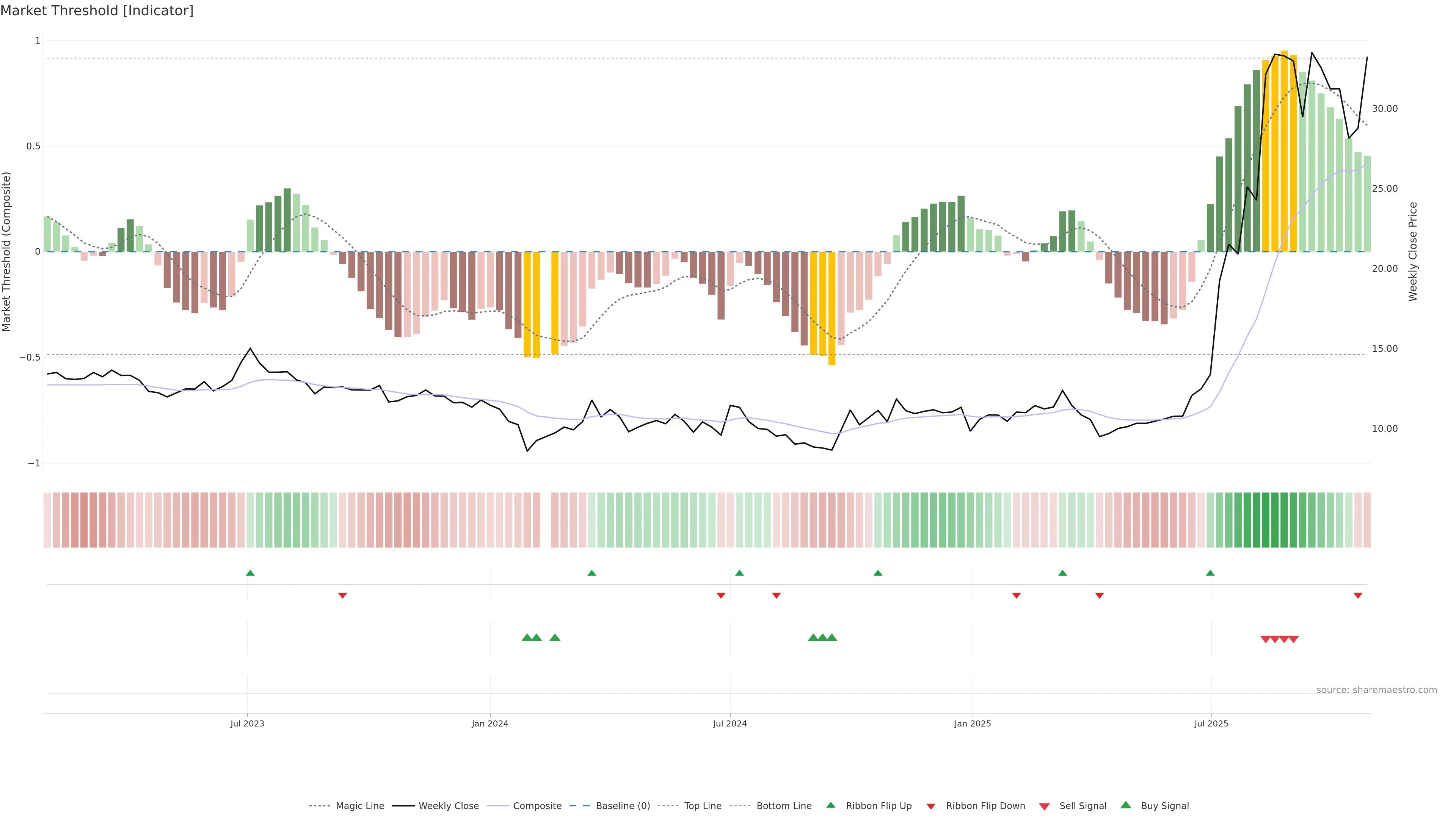The height and width of the screenshot is (819, 1456).
Task: Click the Jul 2024 x-axis label
Action: point(730,723)
